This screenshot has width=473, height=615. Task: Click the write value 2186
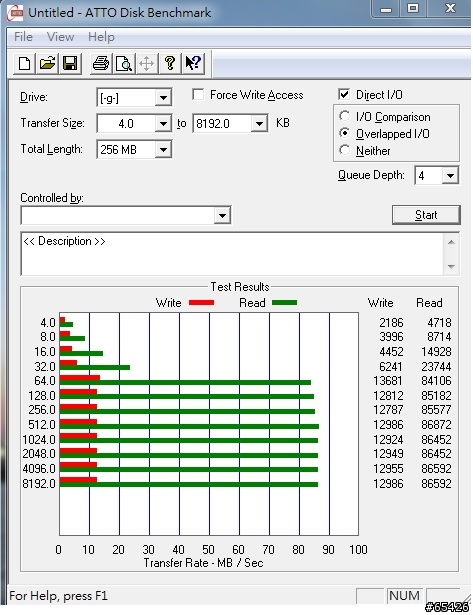pyautogui.click(x=391, y=323)
